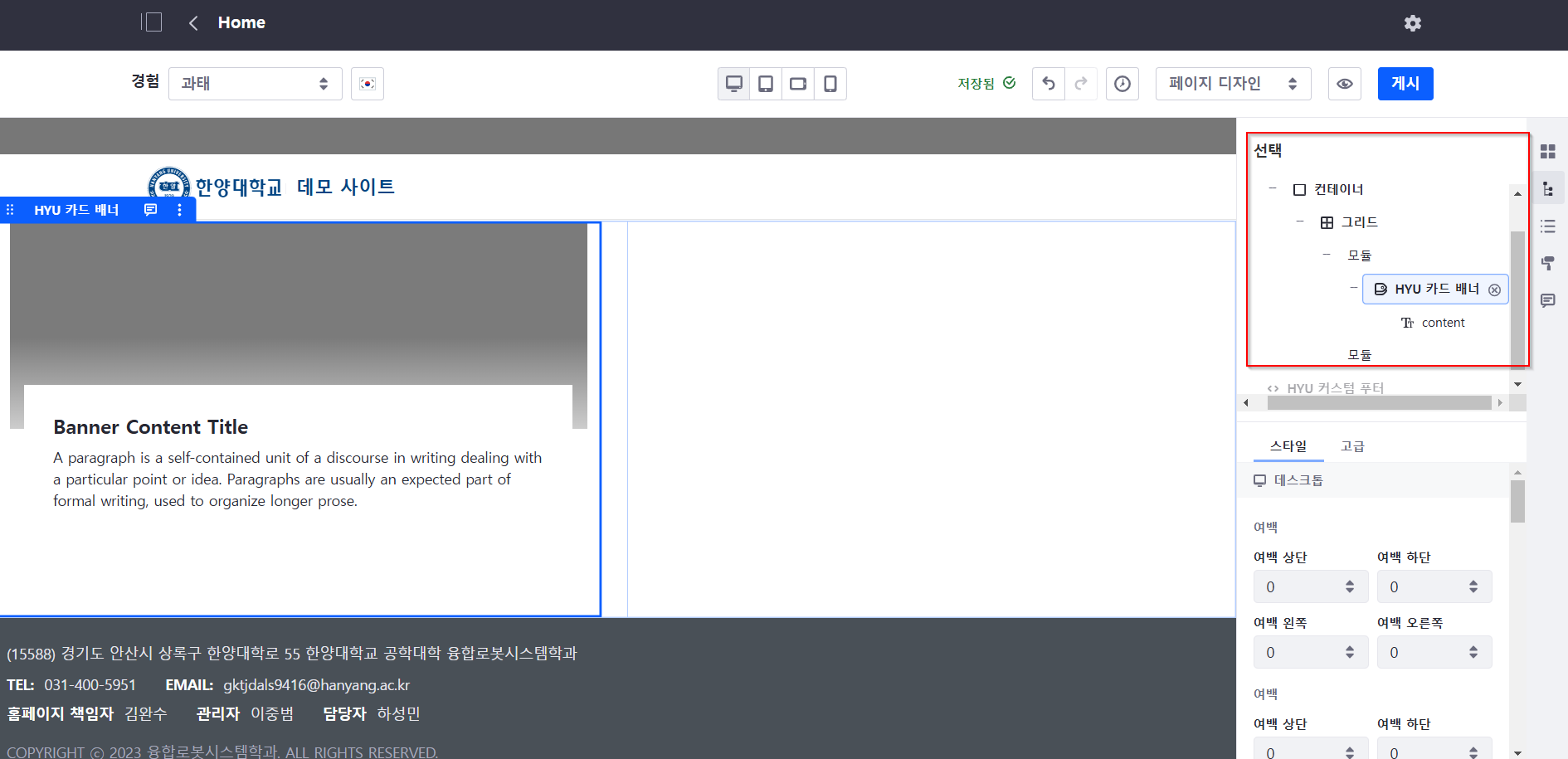This screenshot has height=759, width=1568.
Task: Remove HYU card banner from the tree
Action: pos(1494,289)
